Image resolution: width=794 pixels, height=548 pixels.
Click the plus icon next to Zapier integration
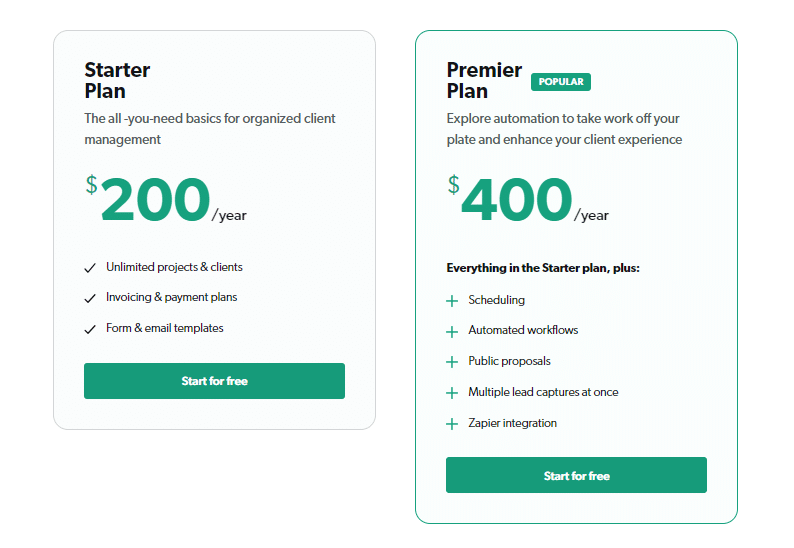[452, 423]
